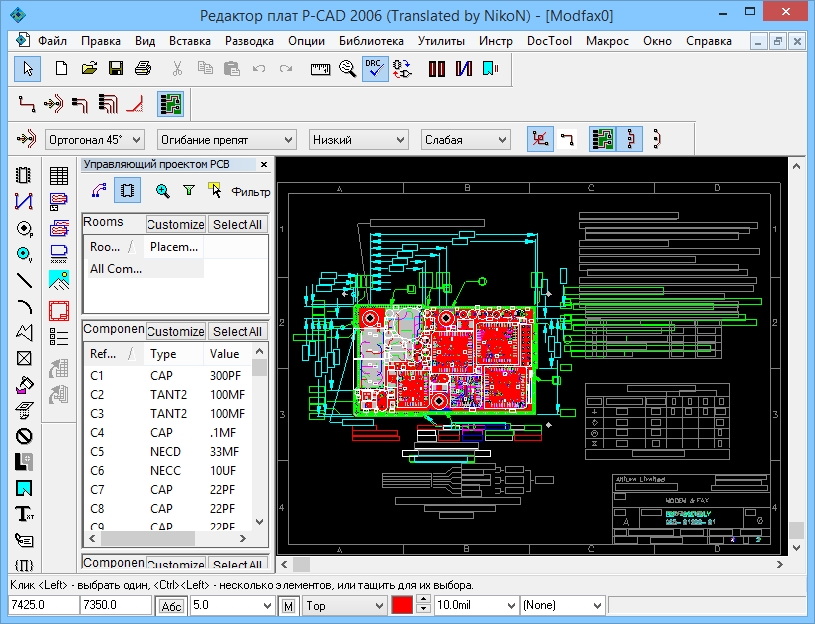Click the red layer color swatch
Viewport: 815px width, 624px height.
tap(402, 606)
